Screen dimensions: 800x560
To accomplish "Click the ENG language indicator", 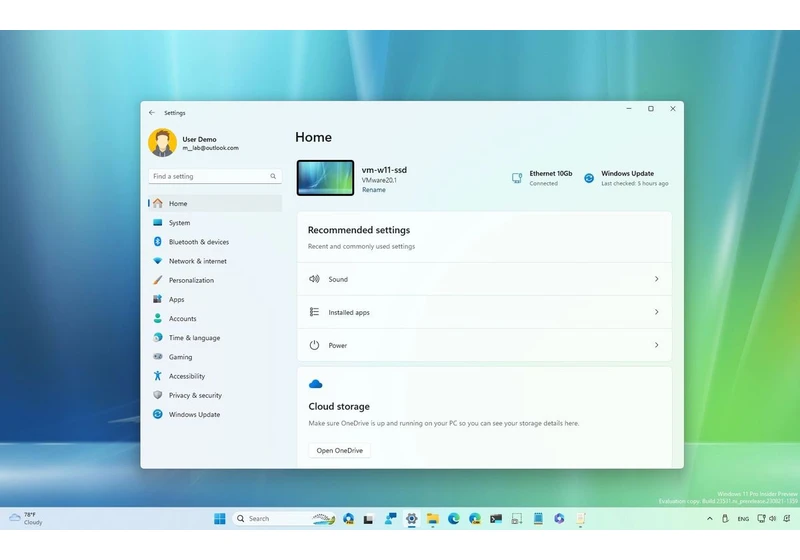I will (743, 519).
